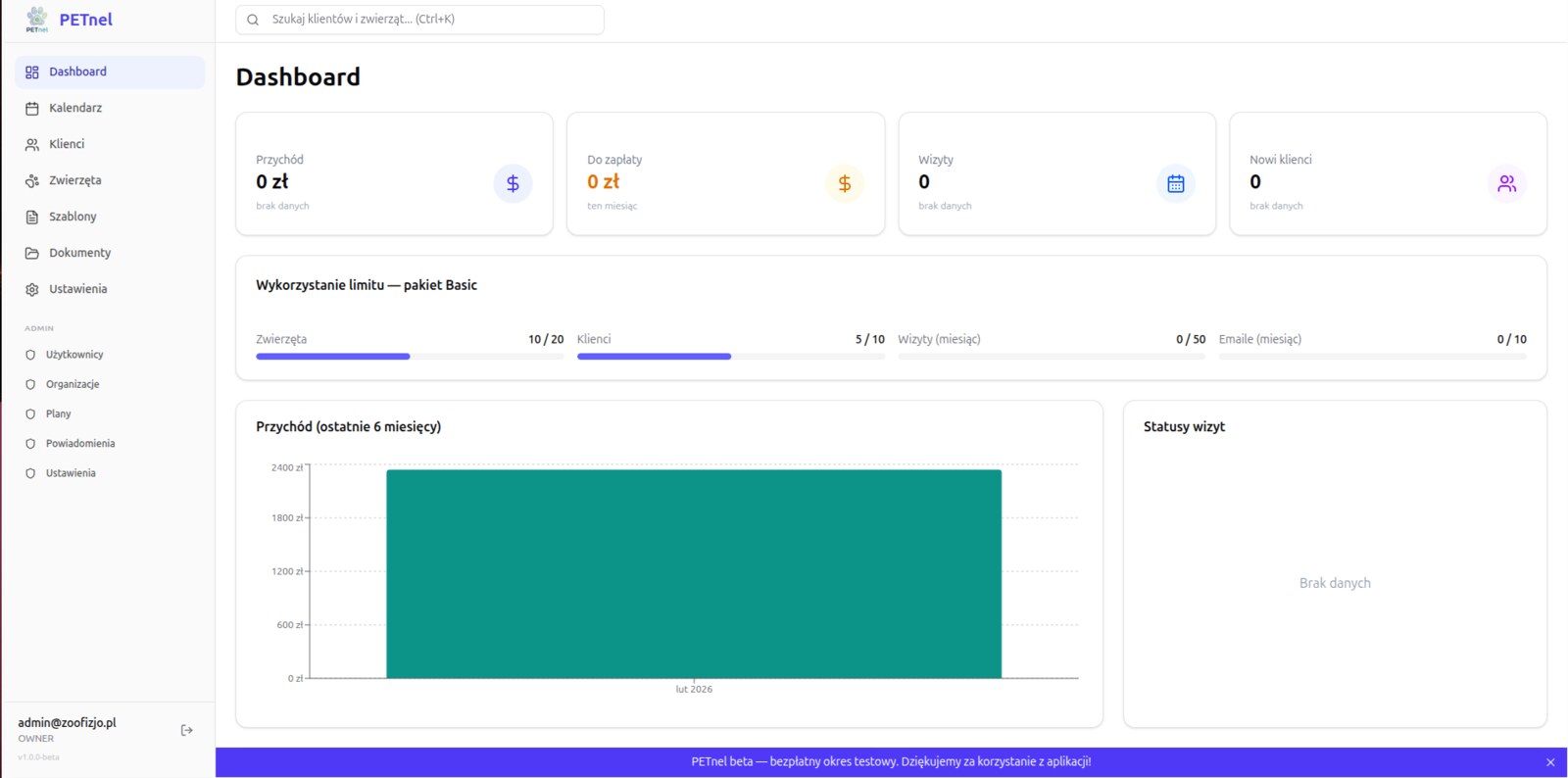Open admin Użytkownicy page

[x=110, y=355]
